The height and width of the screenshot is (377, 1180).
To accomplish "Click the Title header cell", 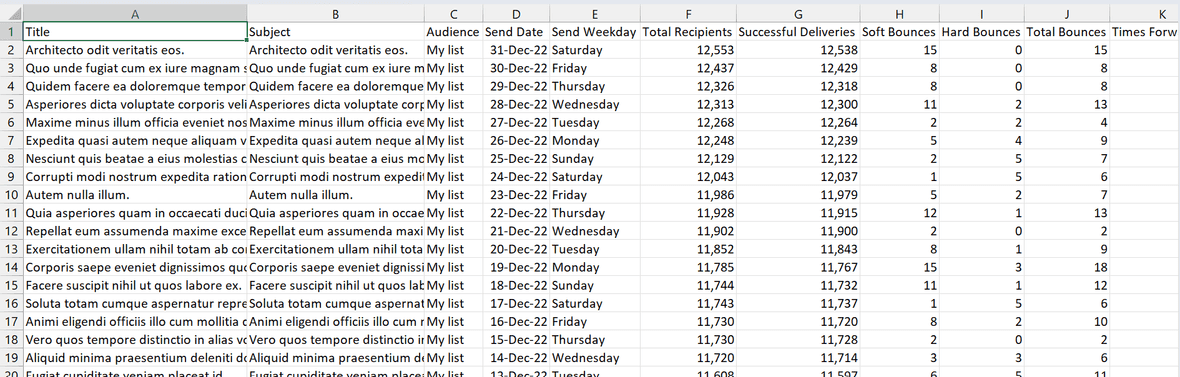I will [135, 32].
